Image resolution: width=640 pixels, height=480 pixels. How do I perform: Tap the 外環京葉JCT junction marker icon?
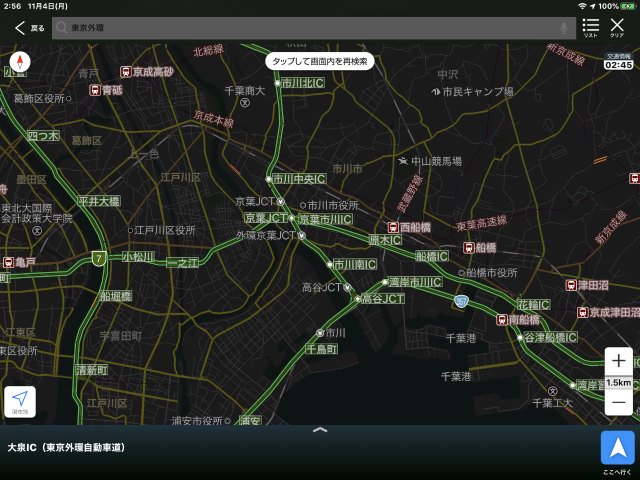pyautogui.click(x=302, y=235)
